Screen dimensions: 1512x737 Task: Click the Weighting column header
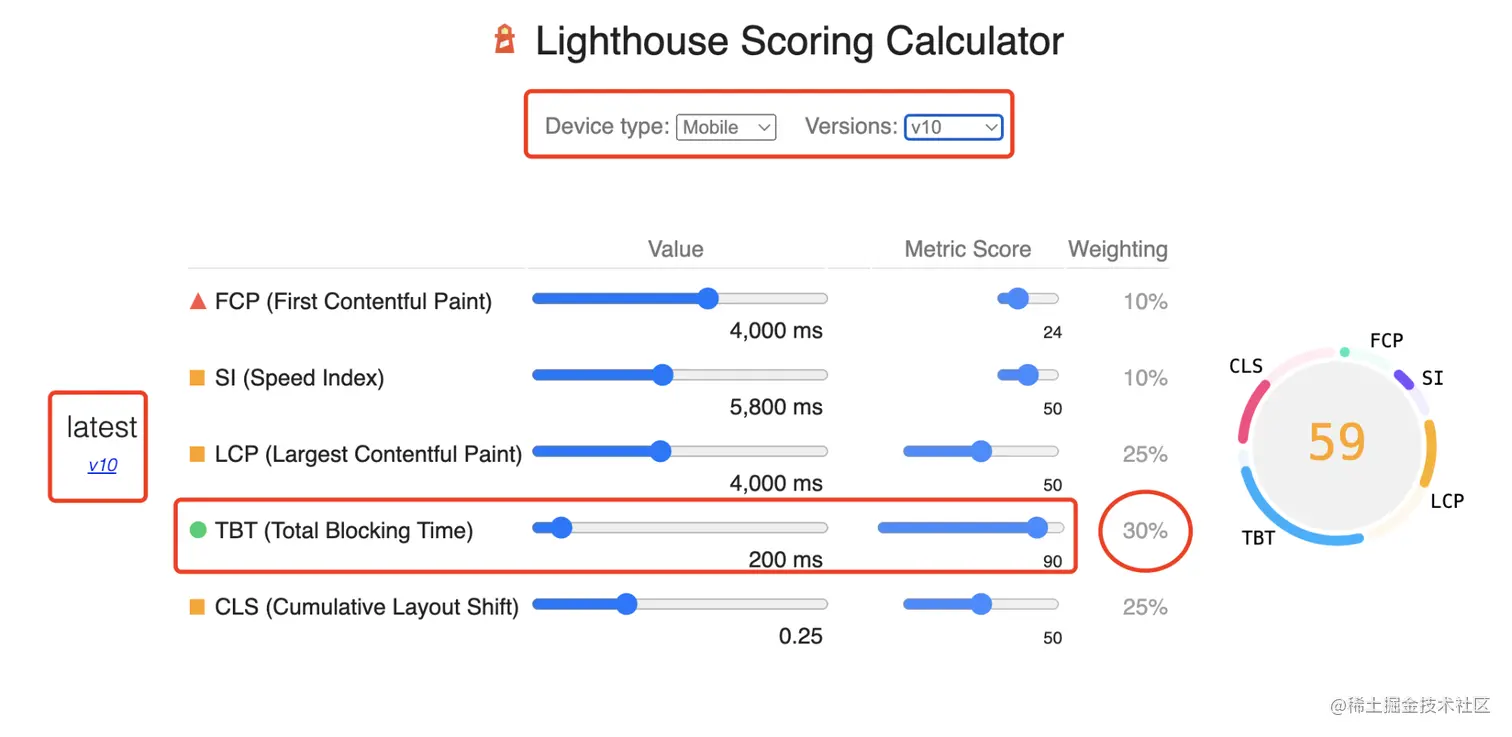(1118, 249)
